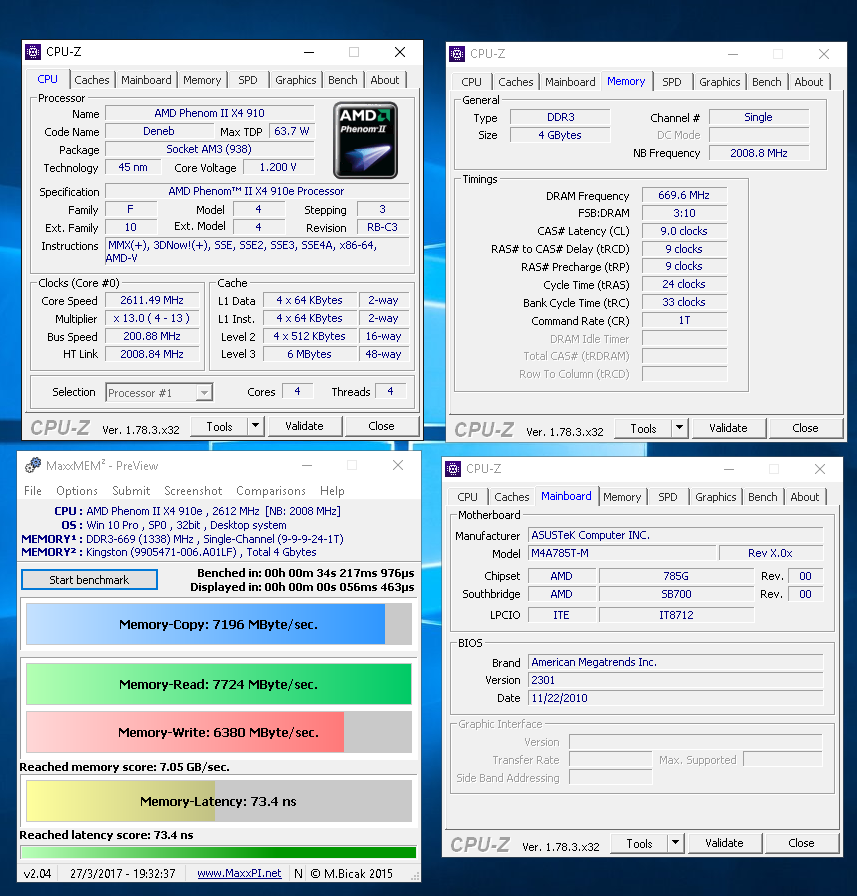Click Validate in Mainboard window
The height and width of the screenshot is (896, 857).
(724, 843)
